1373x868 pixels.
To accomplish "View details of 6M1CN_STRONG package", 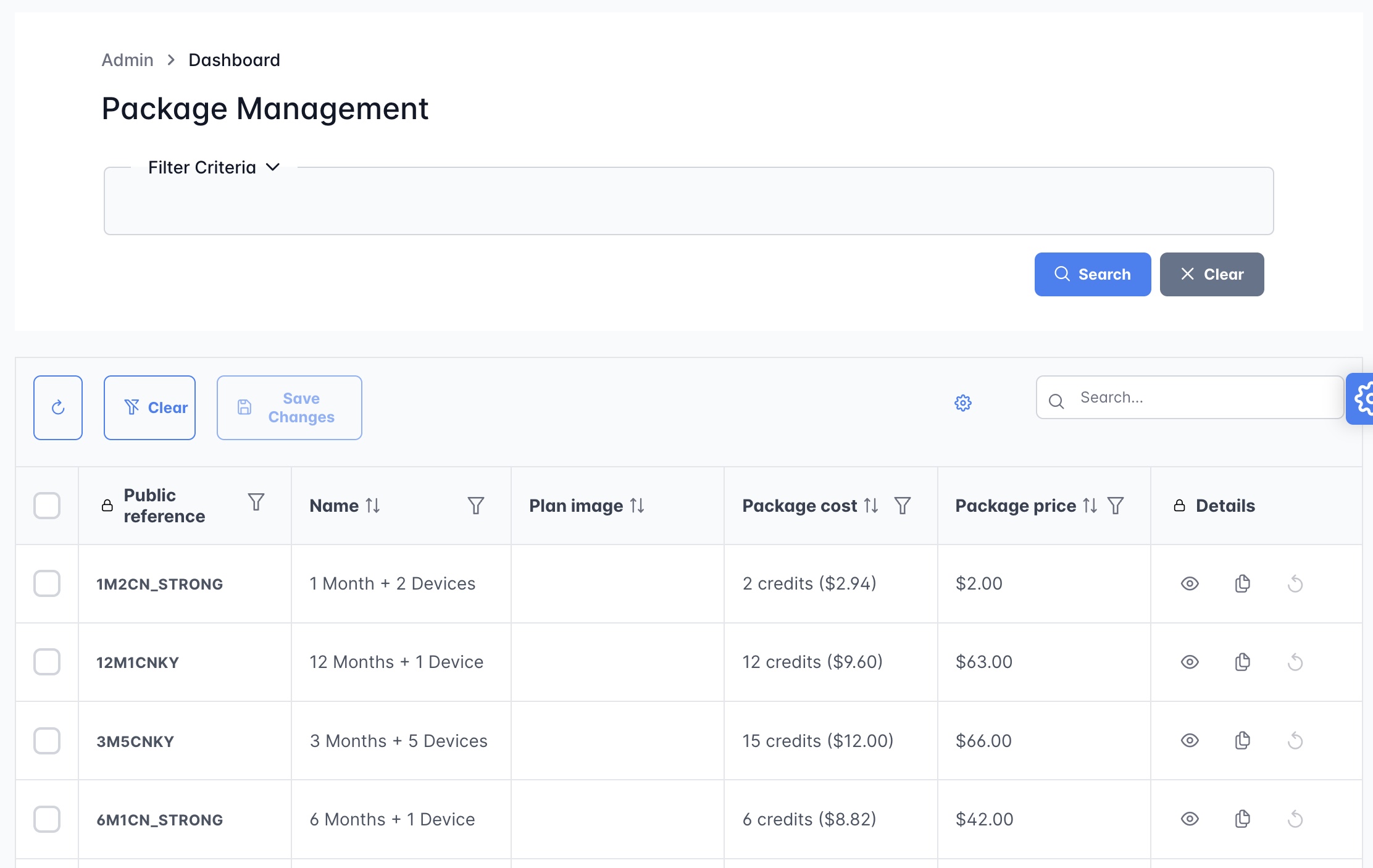I will [1190, 819].
